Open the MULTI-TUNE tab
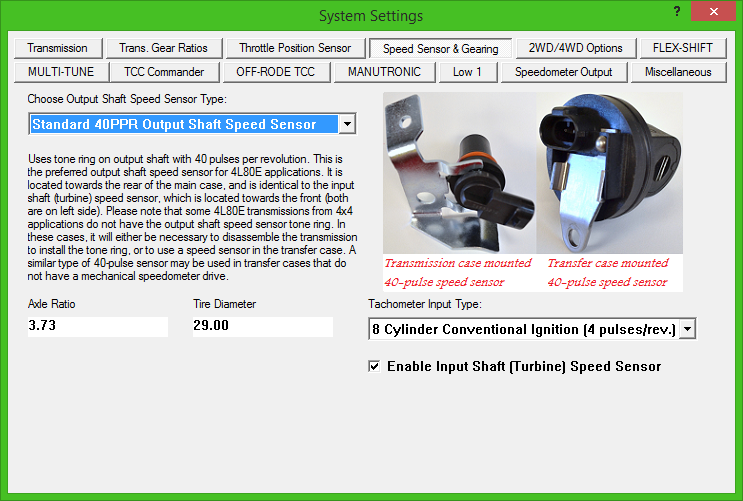Viewport: 743px width, 501px height. (x=62, y=72)
